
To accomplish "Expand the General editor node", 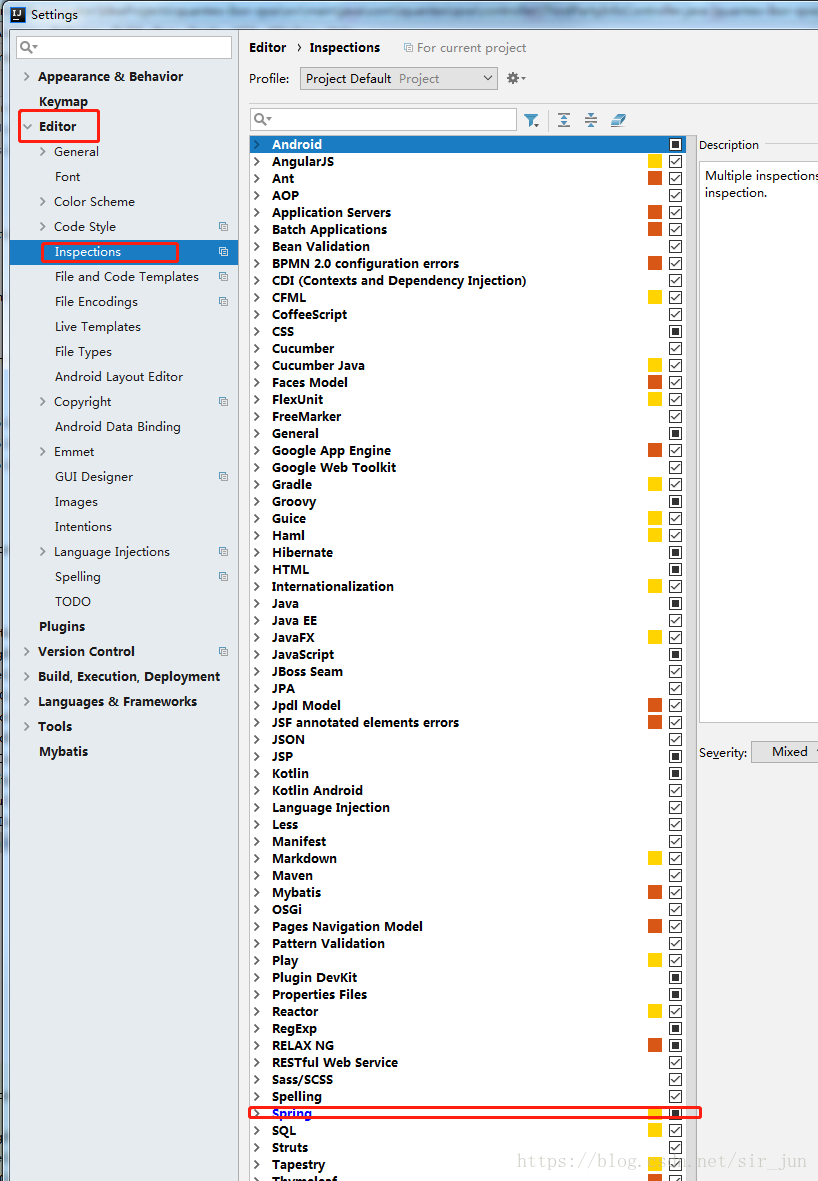I will point(43,151).
